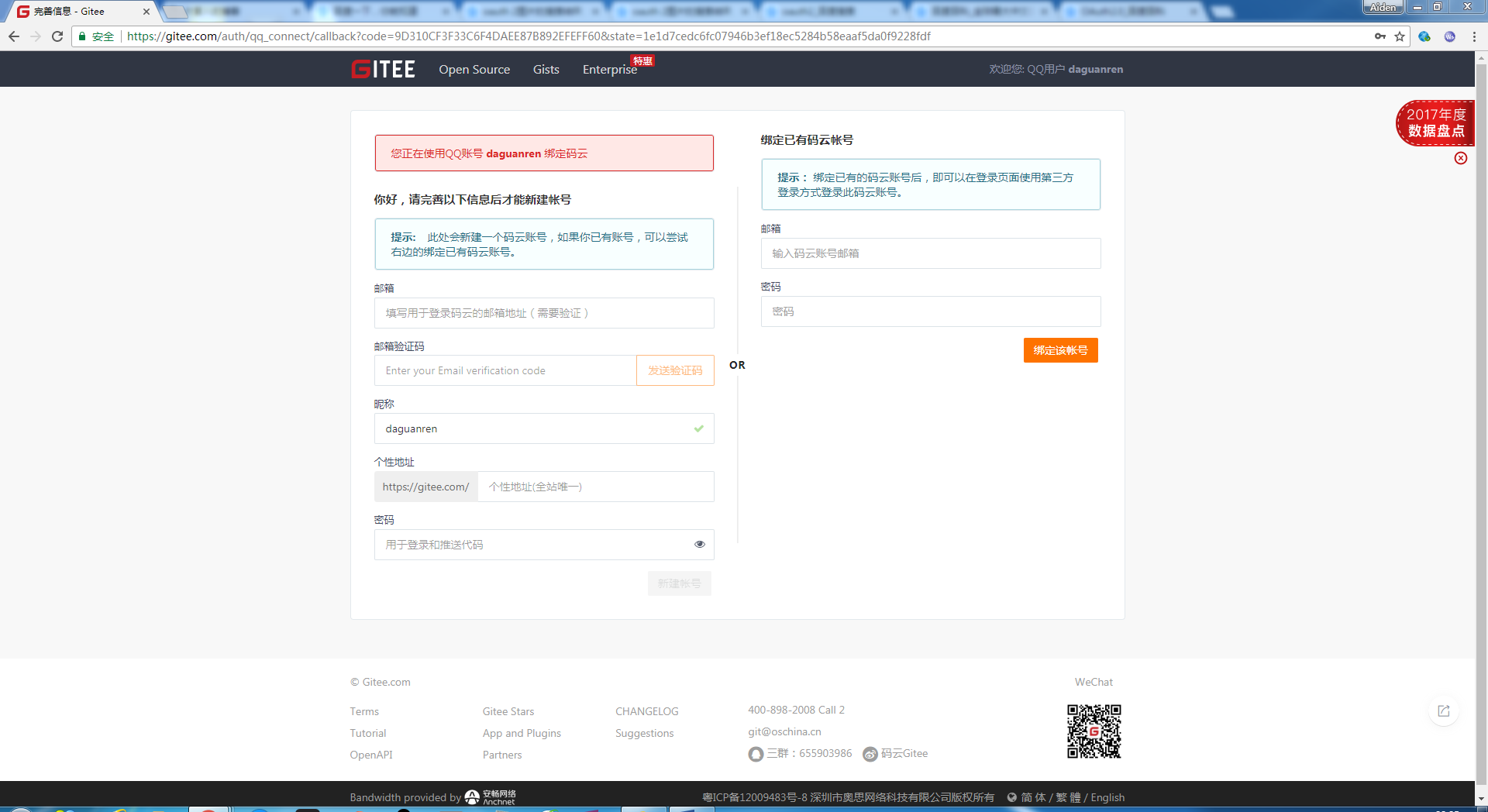This screenshot has width=1488, height=812.
Task: Open the CHANGELOG link
Action: coord(647,711)
